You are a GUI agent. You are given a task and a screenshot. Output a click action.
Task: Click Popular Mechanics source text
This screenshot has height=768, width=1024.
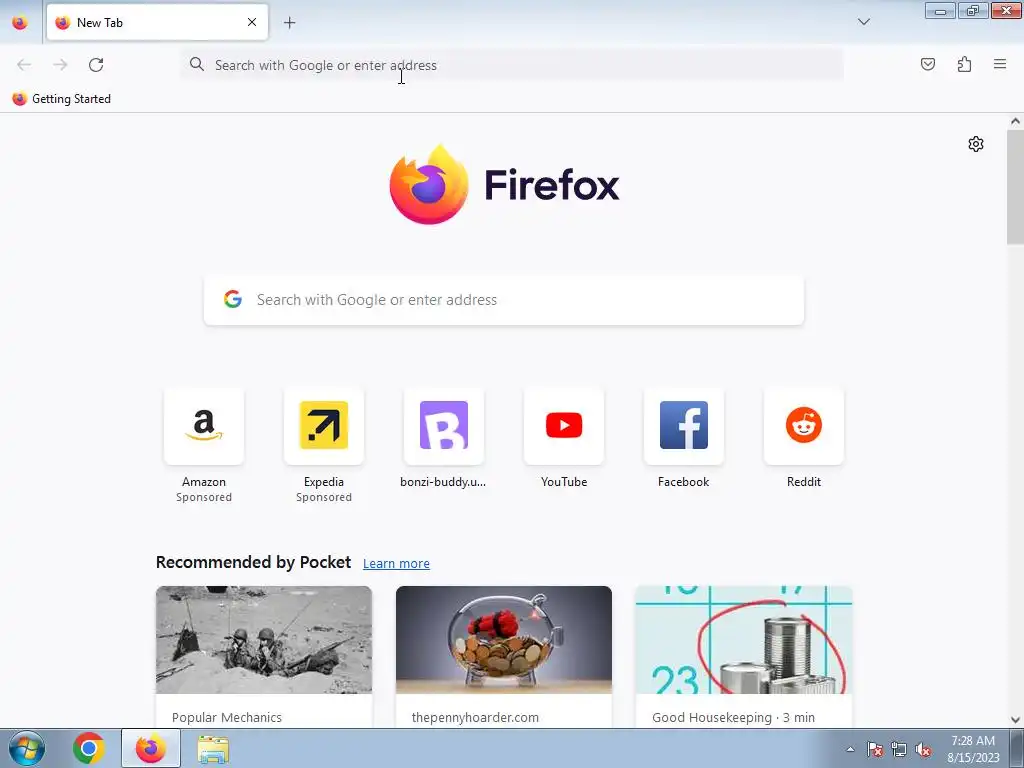point(227,717)
